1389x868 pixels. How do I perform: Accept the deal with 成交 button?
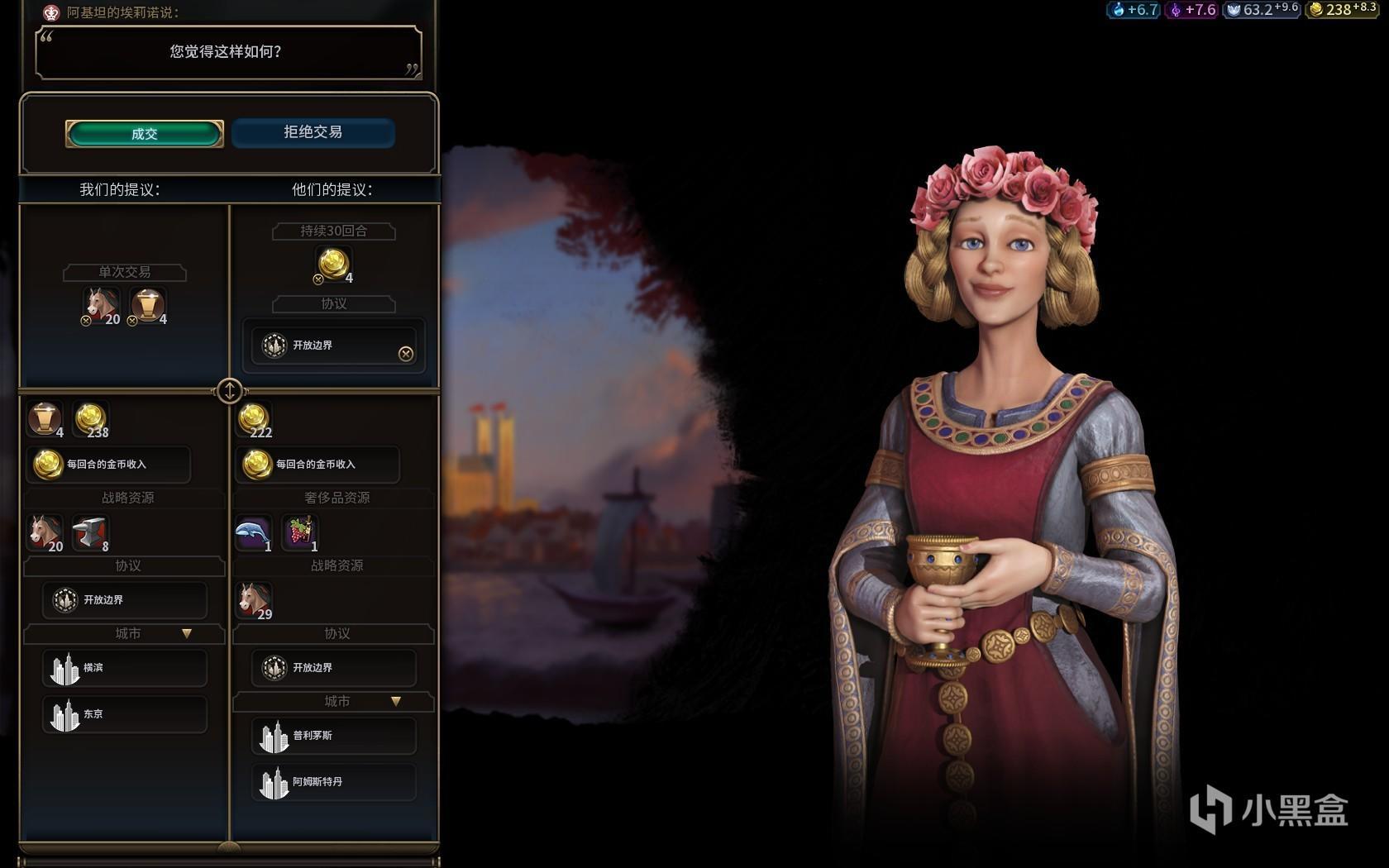[x=145, y=133]
